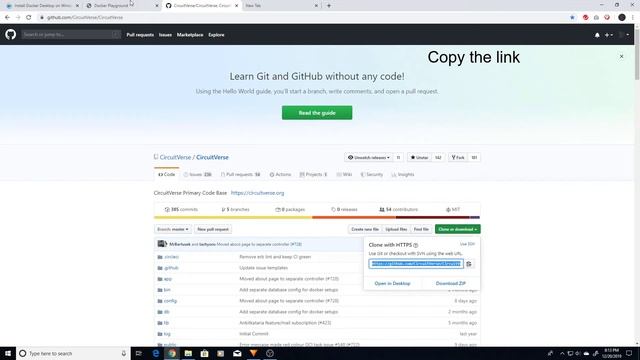The width and height of the screenshot is (640, 360).
Task: Expand the Branch: master dropdown
Action: [173, 229]
